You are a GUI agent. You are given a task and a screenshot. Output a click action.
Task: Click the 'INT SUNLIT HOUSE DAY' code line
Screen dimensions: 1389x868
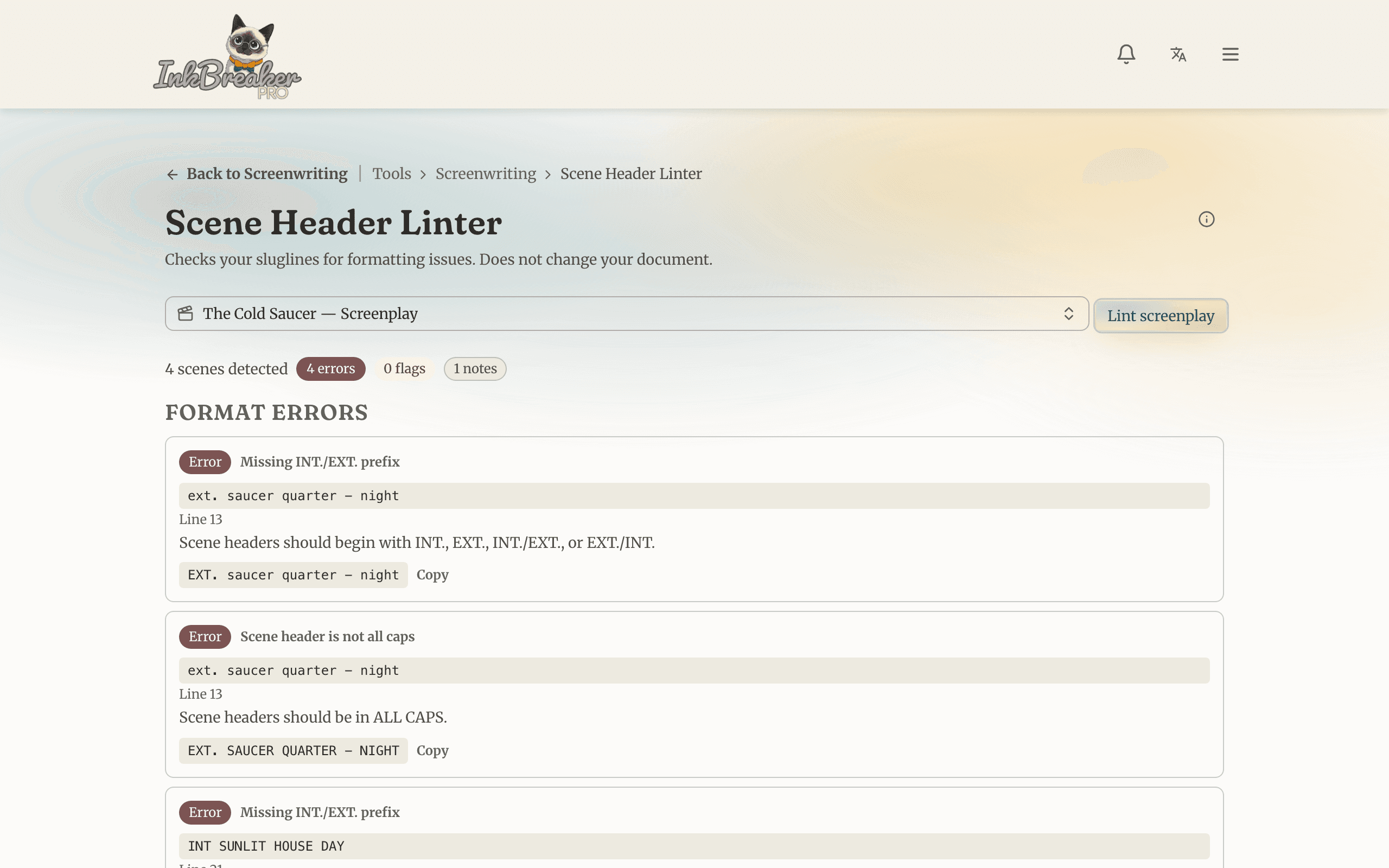coord(694,846)
